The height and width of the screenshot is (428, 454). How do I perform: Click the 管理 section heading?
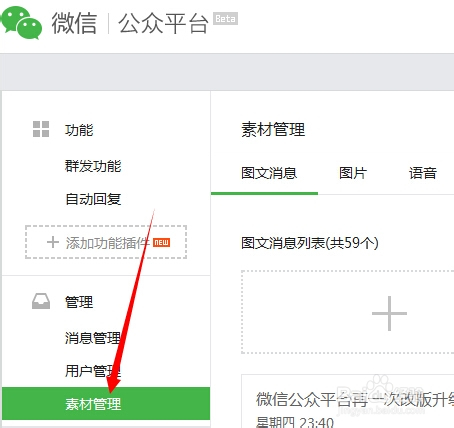click(x=79, y=302)
